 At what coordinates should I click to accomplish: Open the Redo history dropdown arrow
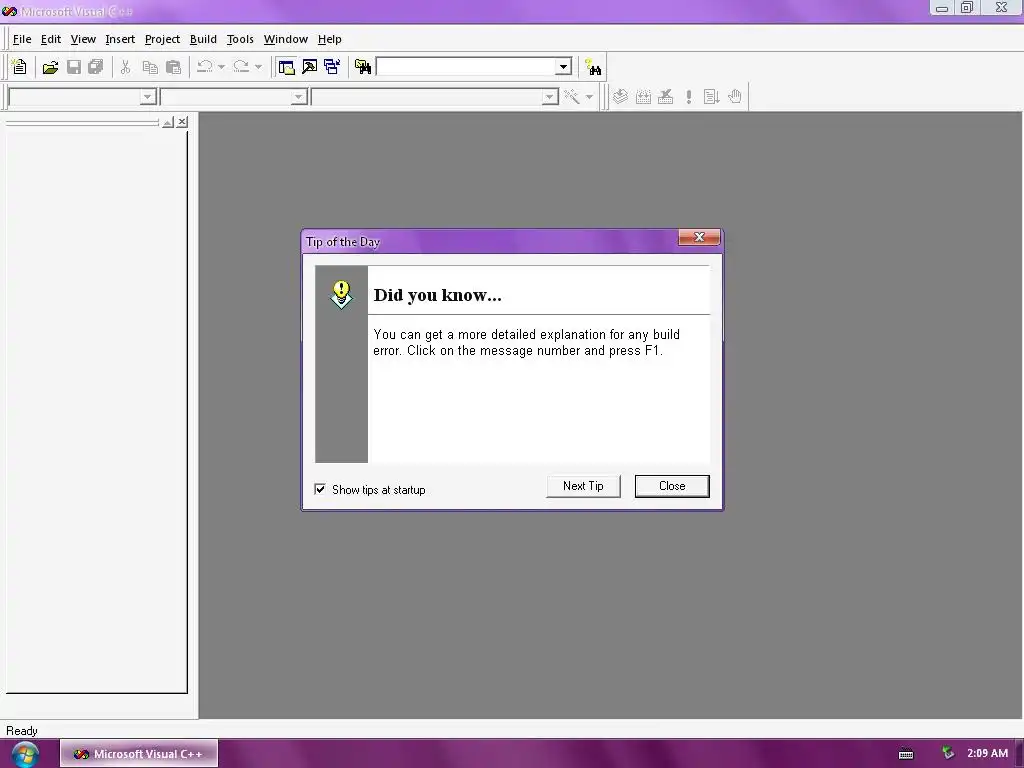(259, 67)
